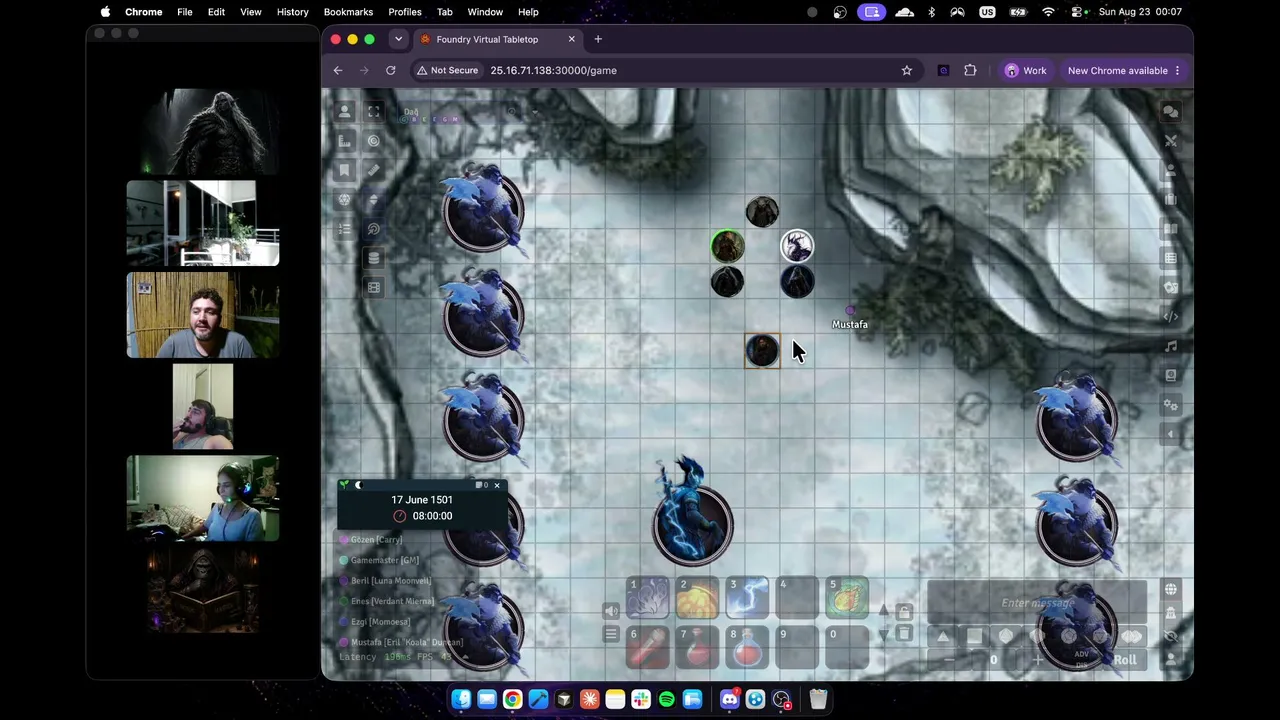The image size is (1280, 720).
Task: Open the hotbar menu lines icon
Action: click(611, 634)
